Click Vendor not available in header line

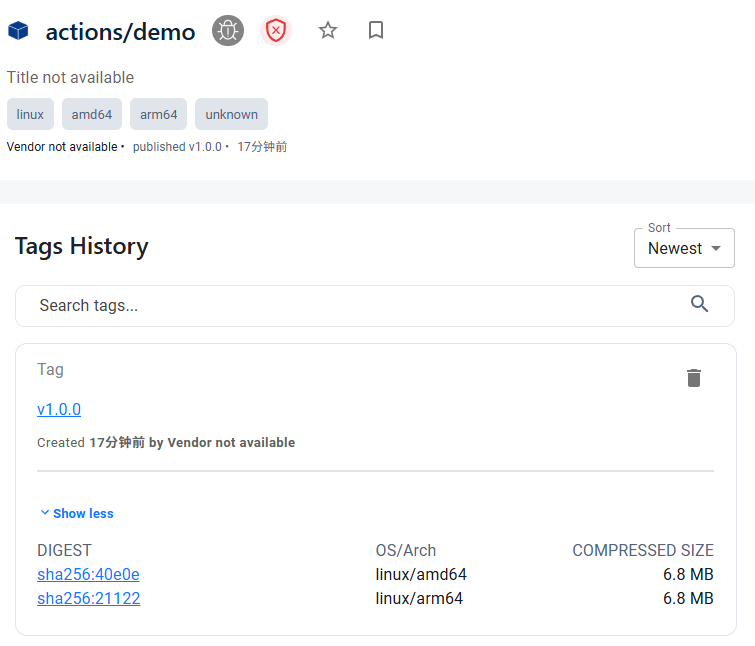(x=62, y=147)
